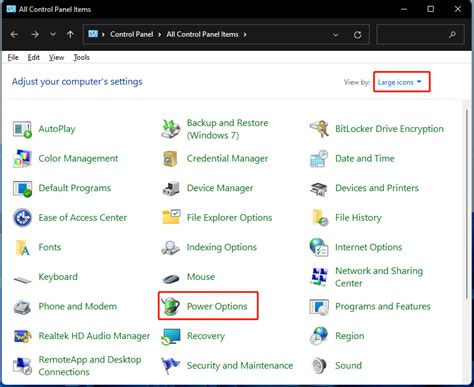Click the Ease of Access Center icon
This screenshot has width=474, height=387.
tap(22, 218)
